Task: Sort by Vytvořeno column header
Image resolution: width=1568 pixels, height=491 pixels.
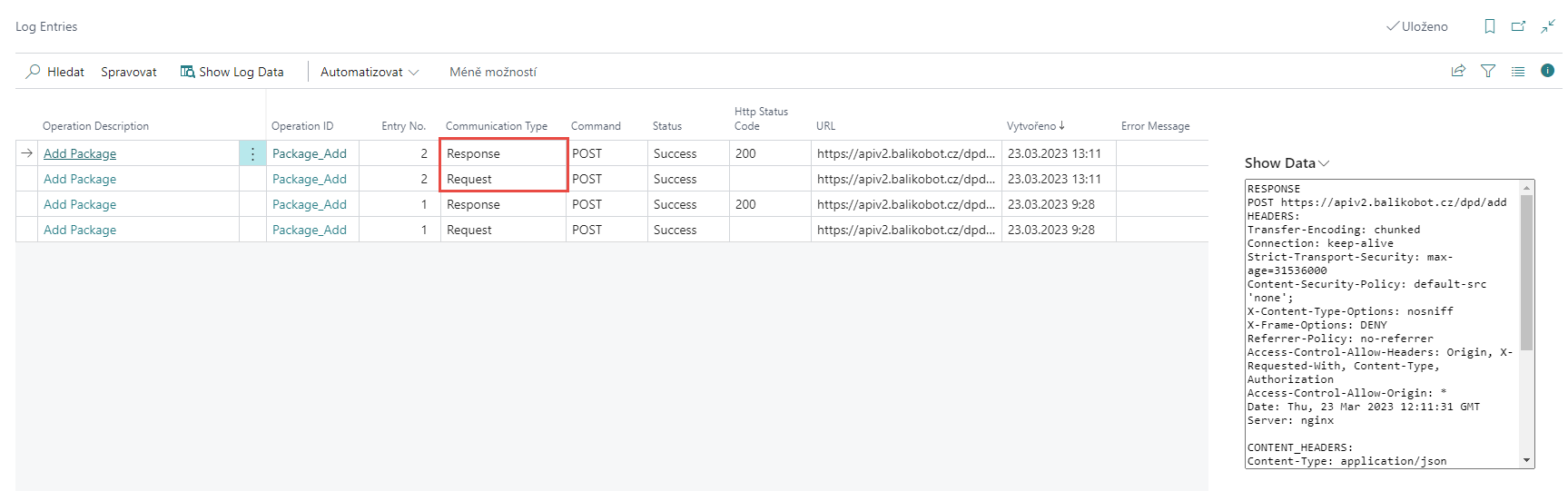Action: (x=1034, y=126)
